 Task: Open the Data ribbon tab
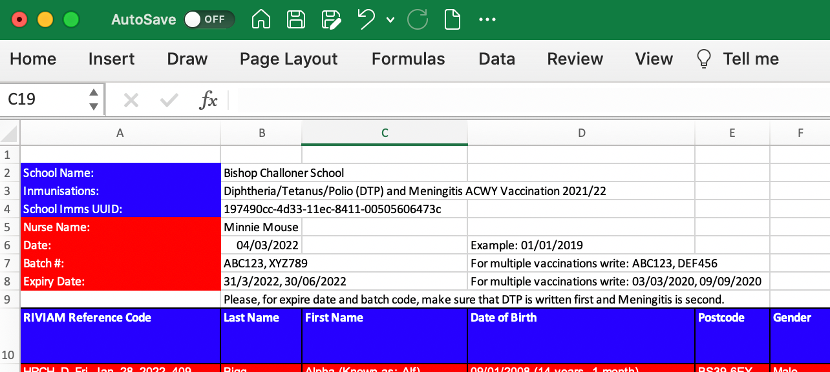tap(497, 59)
